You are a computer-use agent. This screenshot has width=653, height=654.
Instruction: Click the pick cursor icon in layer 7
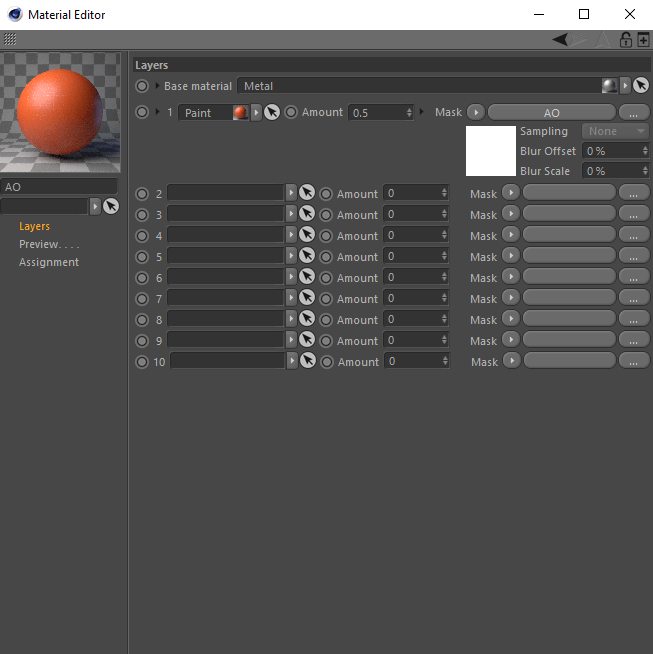coord(307,297)
